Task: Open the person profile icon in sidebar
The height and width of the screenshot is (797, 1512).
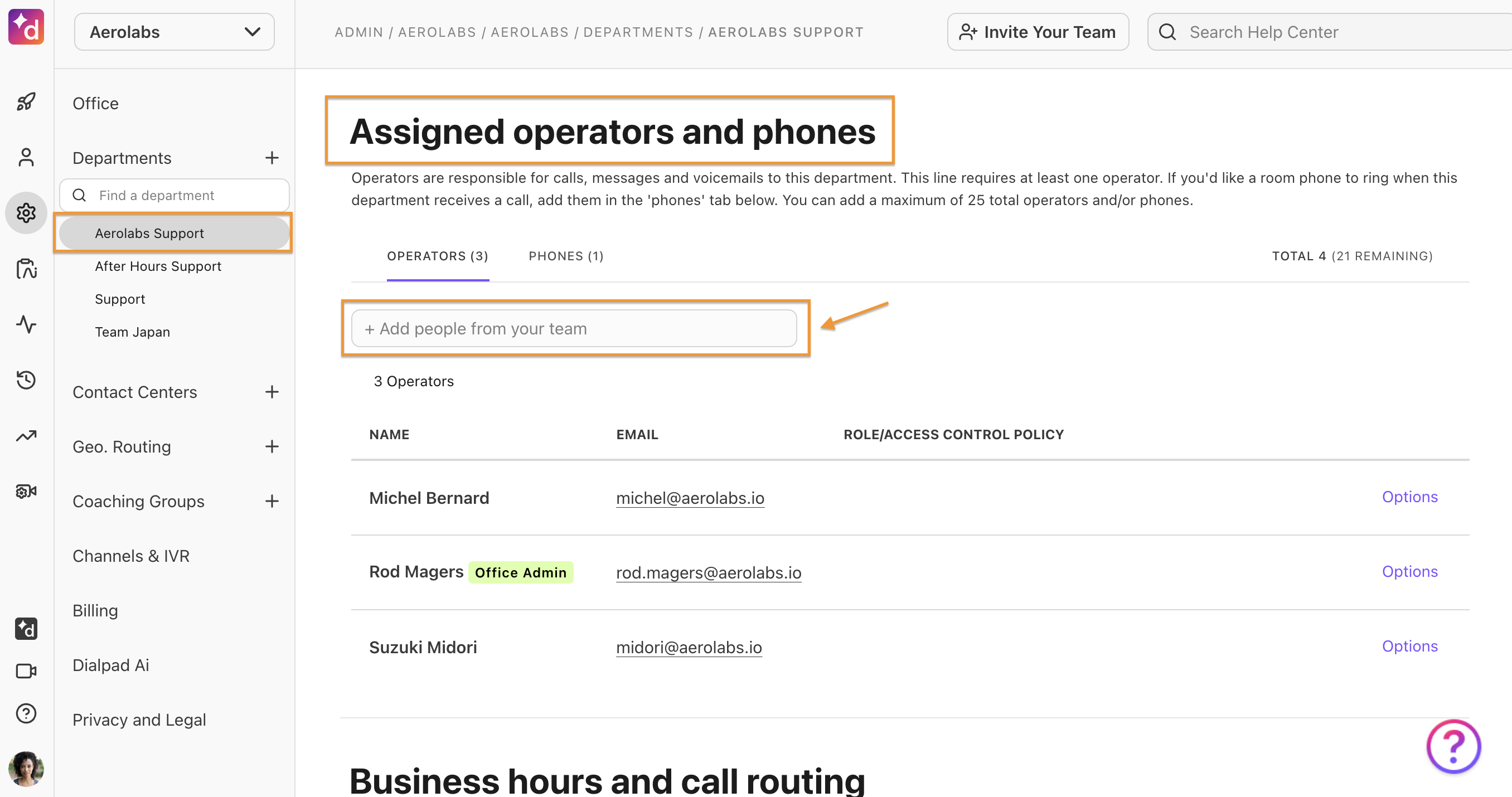Action: coord(26,157)
